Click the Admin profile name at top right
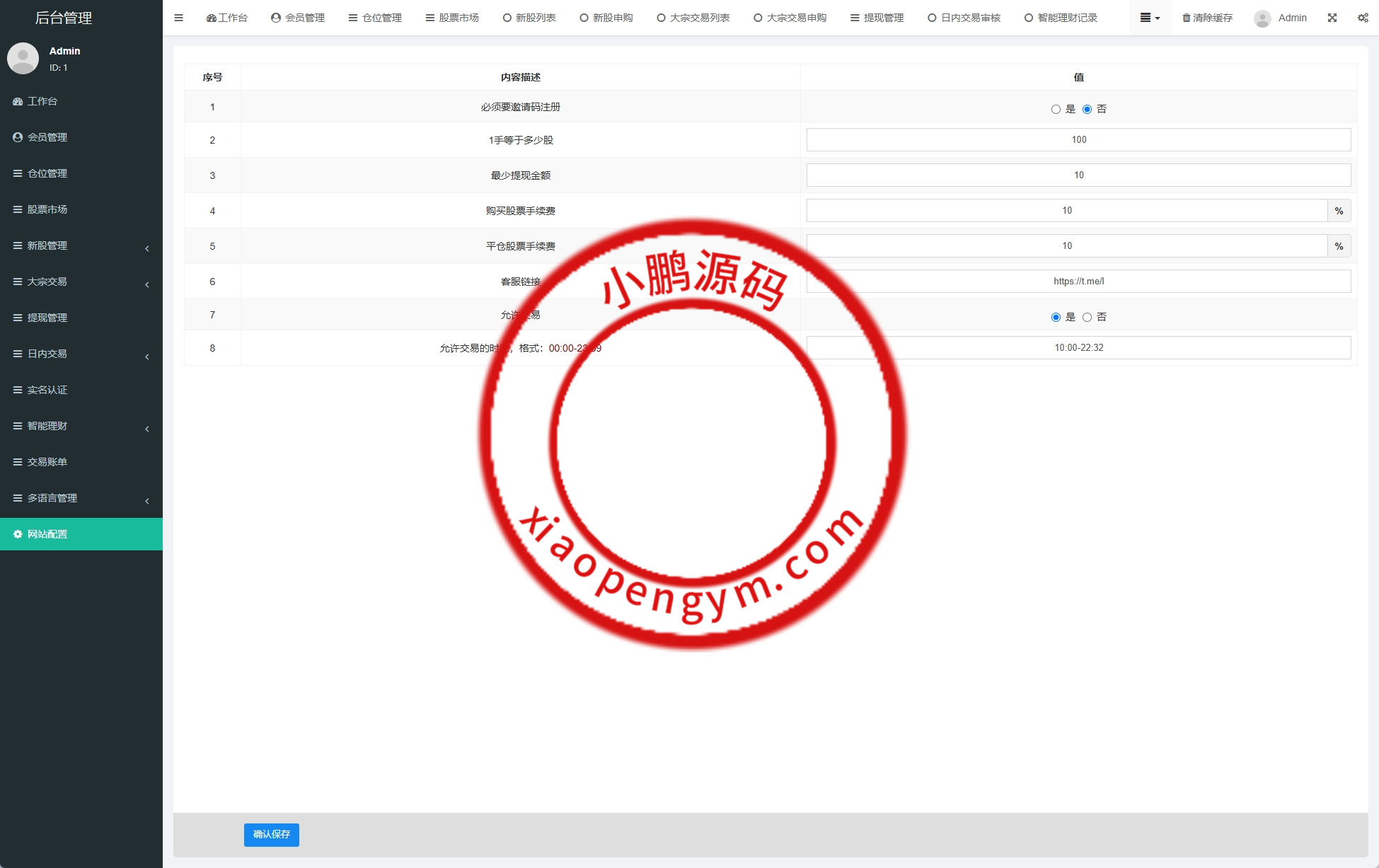Screen dimensions: 1379x868 (x=1292, y=17)
